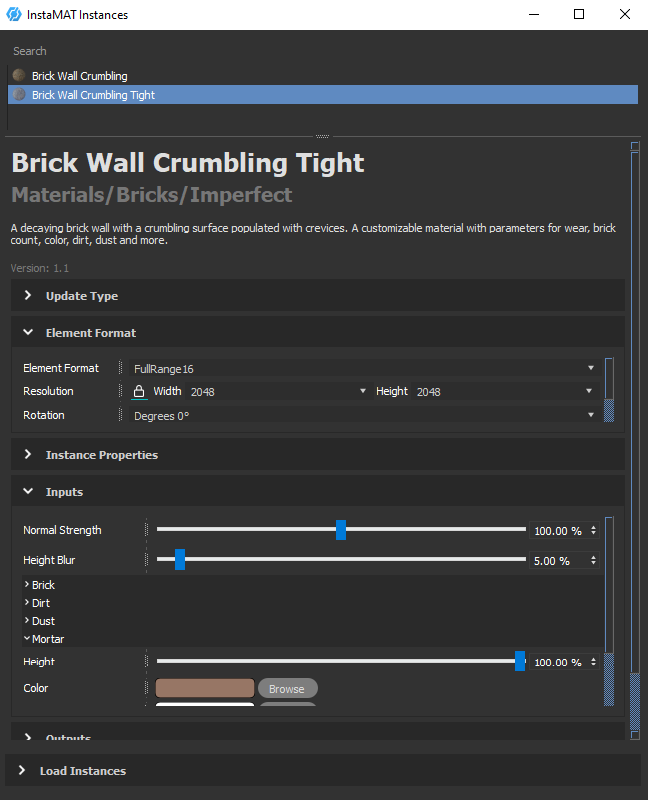Click the Mortar Color row grip handle

click(146, 688)
